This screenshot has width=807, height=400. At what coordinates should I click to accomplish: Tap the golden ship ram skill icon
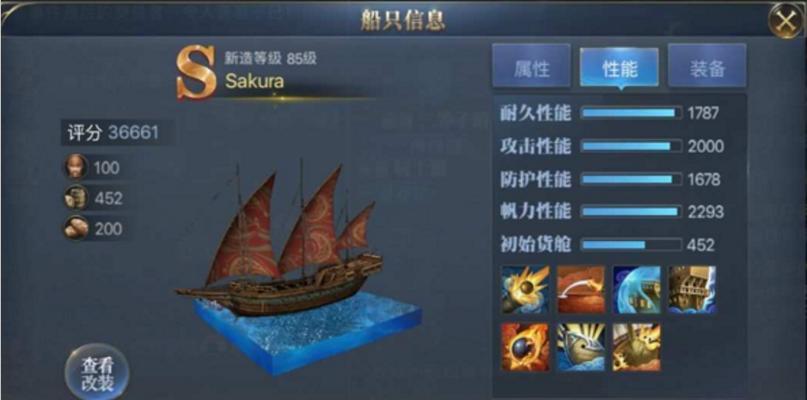[x=637, y=347]
